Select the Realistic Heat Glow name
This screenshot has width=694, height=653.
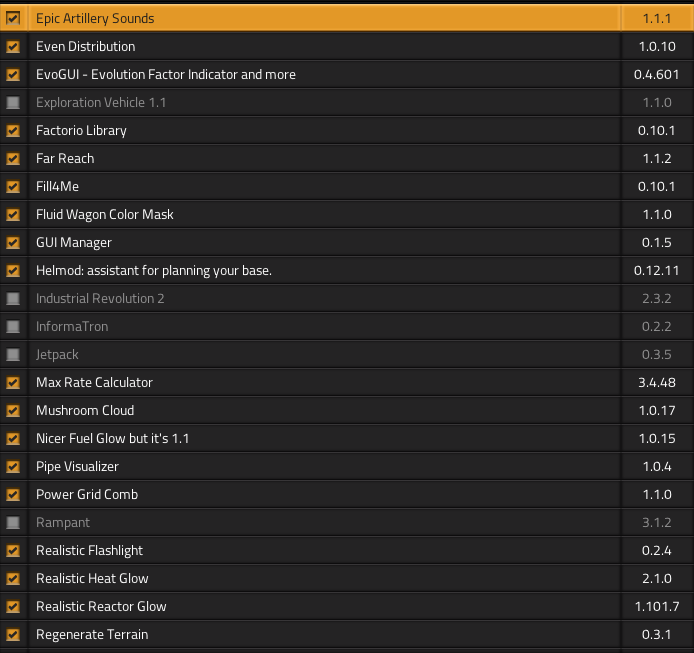[92, 578]
